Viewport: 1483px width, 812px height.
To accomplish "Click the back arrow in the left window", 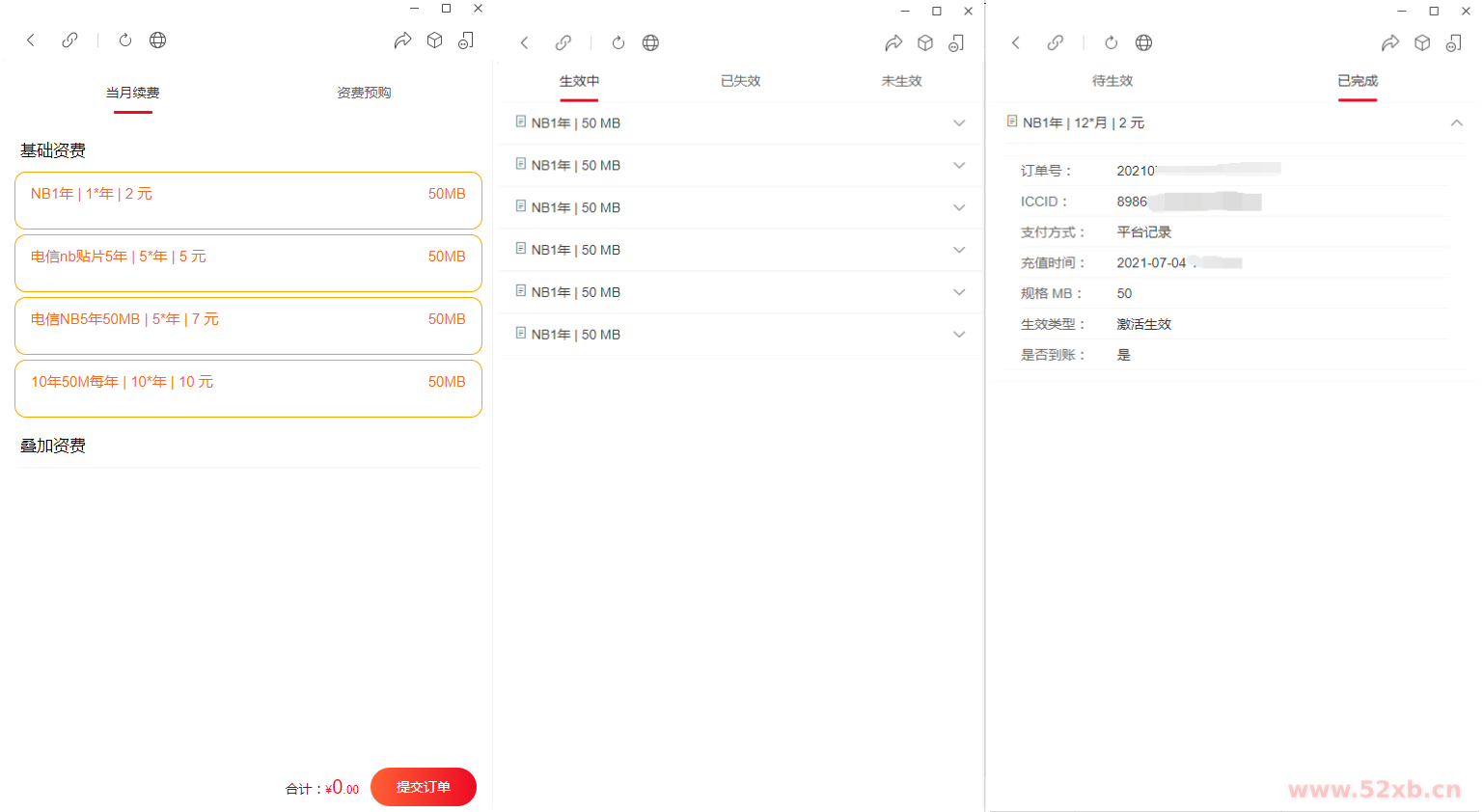I will pyautogui.click(x=31, y=41).
